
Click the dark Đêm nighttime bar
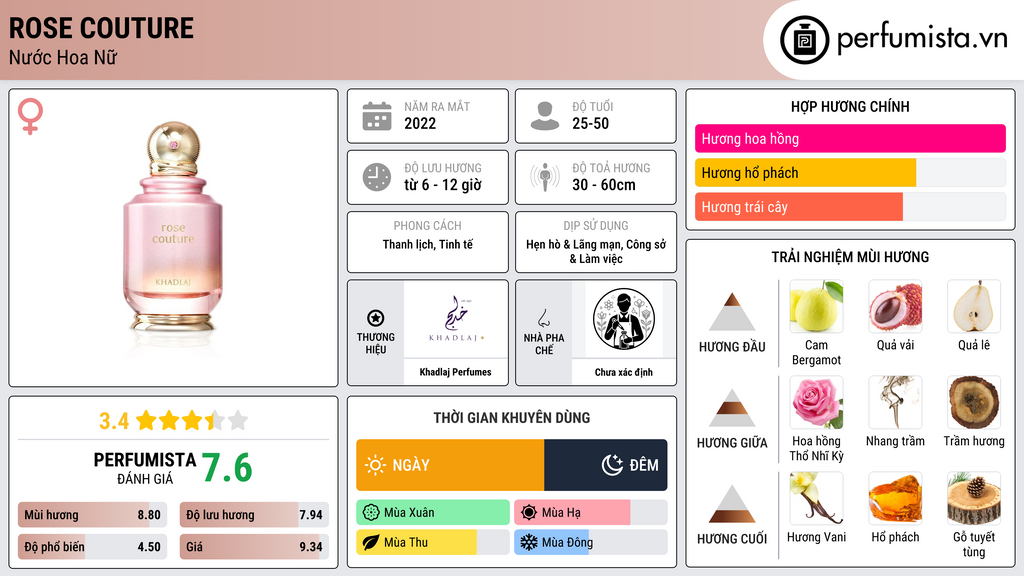pyautogui.click(x=605, y=465)
